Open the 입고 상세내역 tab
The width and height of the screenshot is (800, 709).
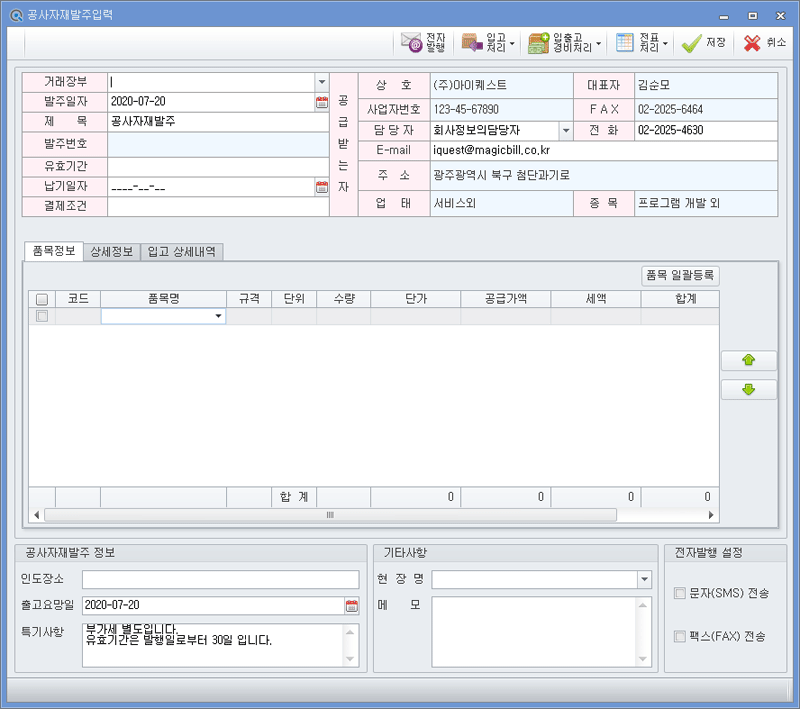182,252
